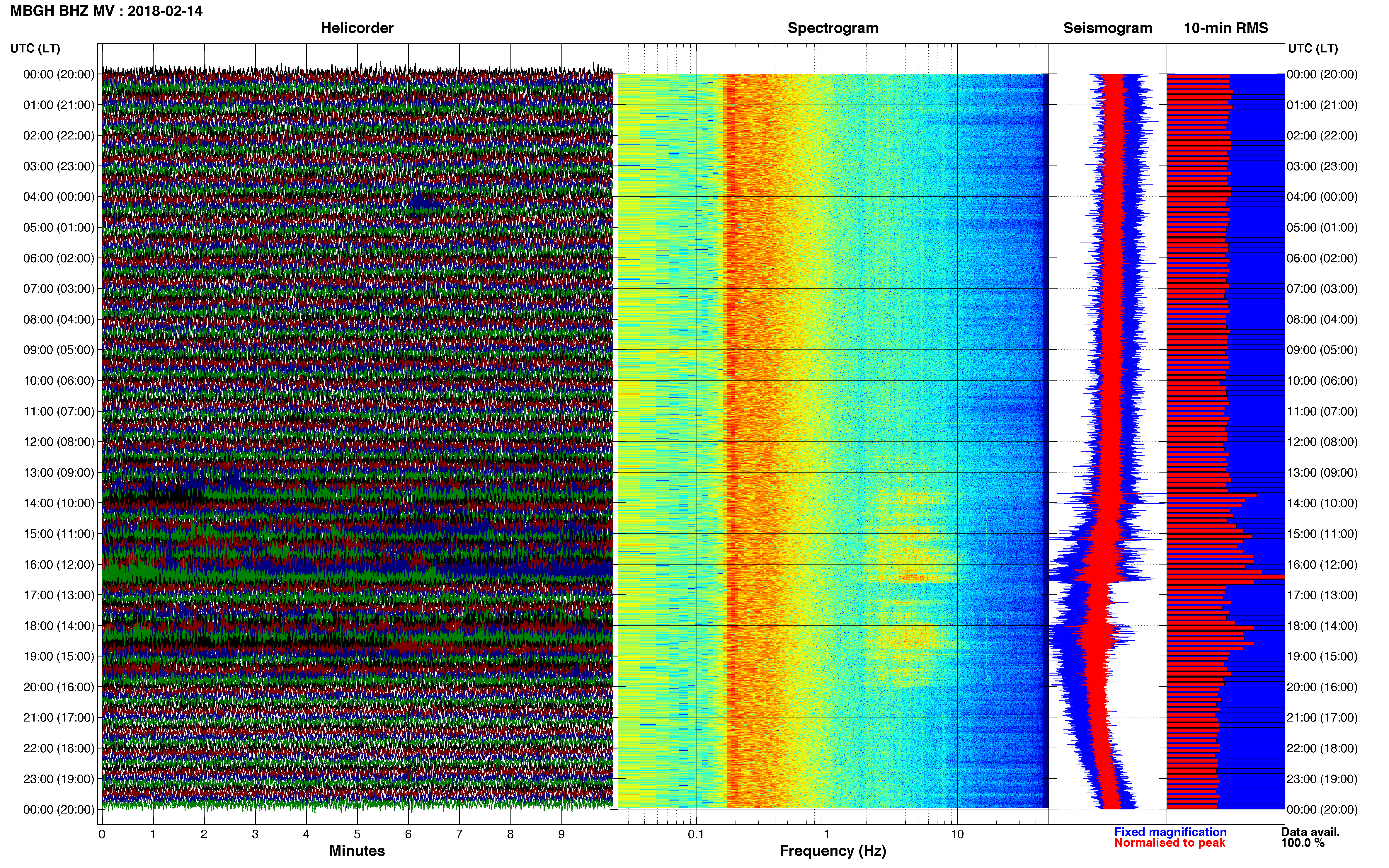The height and width of the screenshot is (868, 1389).
Task: Click the UTC (LT) label beside the Helicorder
Action: coord(35,48)
